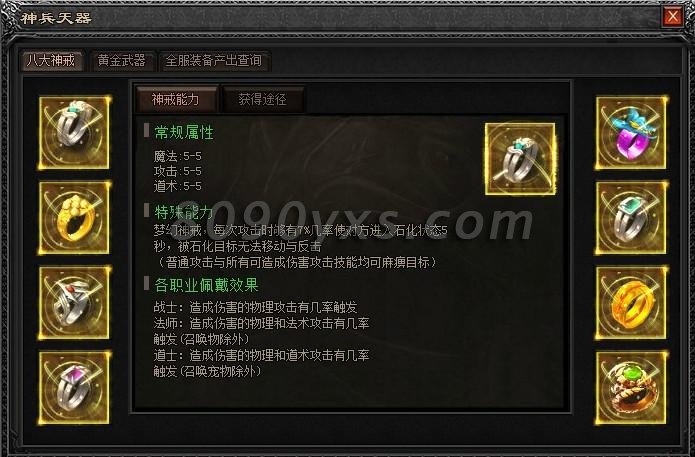Select the golden knuckle ring icon
695x457 pixels.
click(74, 217)
